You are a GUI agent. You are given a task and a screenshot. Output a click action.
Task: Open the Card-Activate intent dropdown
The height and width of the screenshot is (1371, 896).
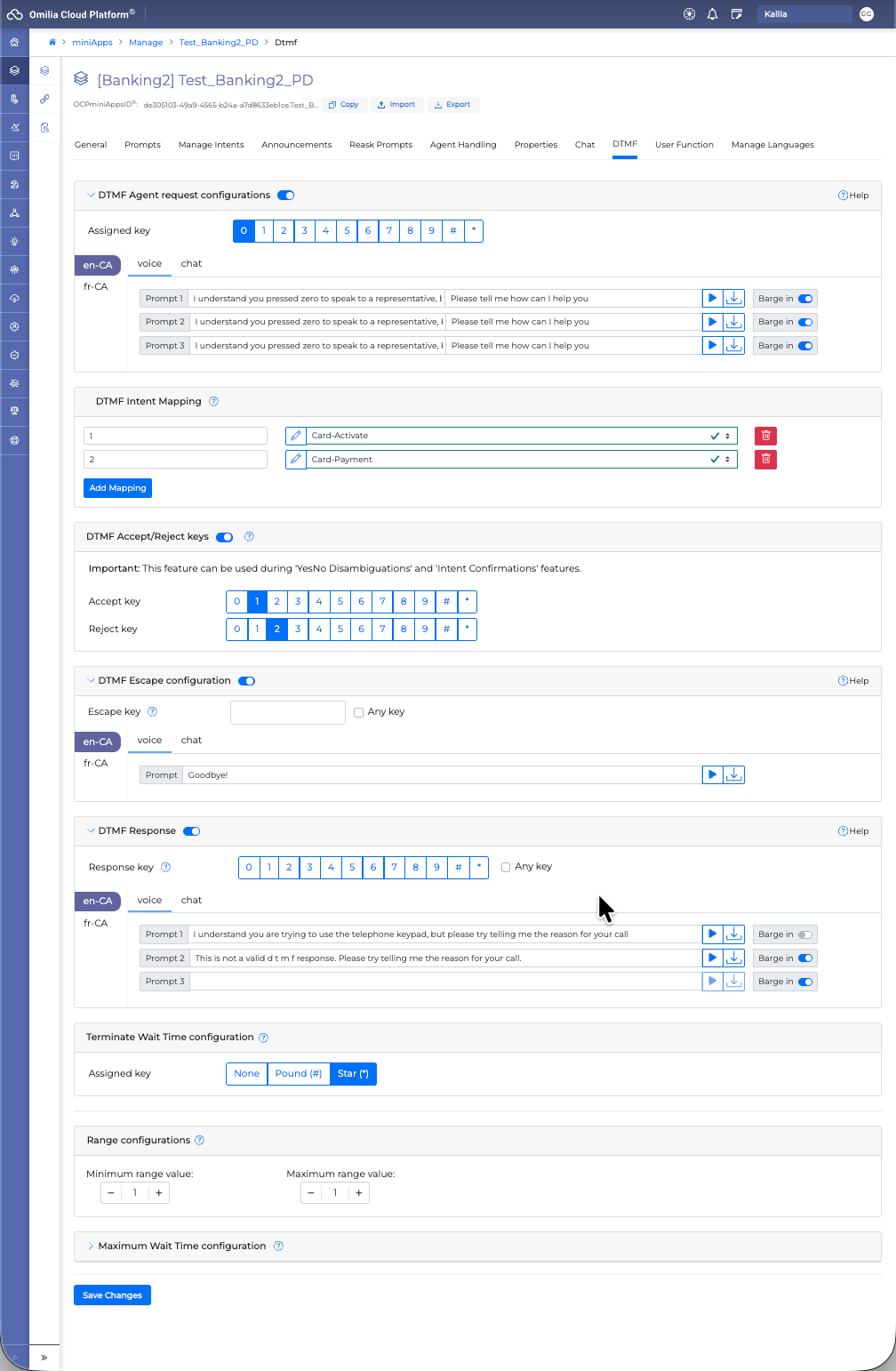pos(522,436)
